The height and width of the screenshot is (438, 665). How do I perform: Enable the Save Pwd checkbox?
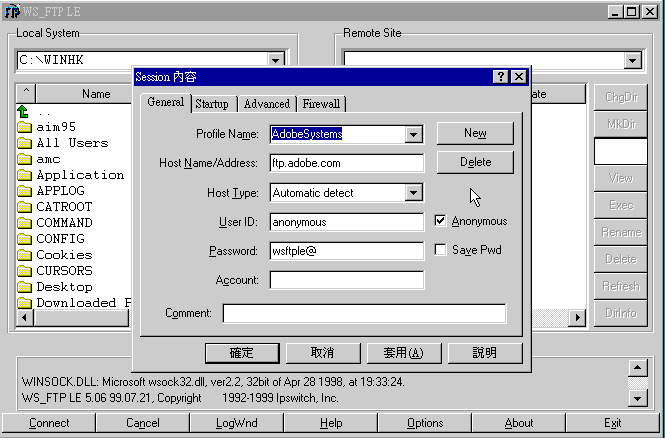(440, 250)
